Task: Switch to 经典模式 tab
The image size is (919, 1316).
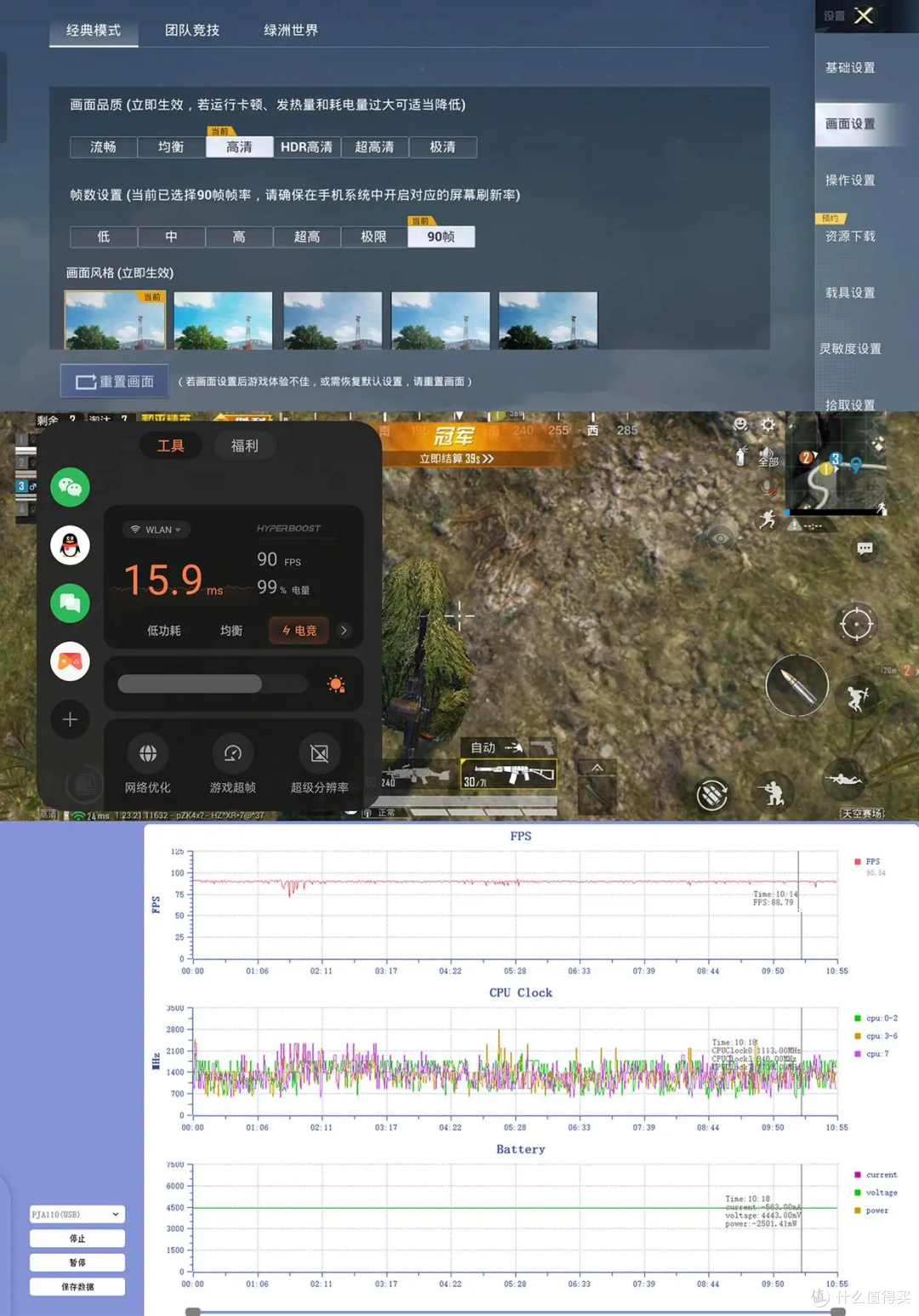Action: pyautogui.click(x=94, y=31)
